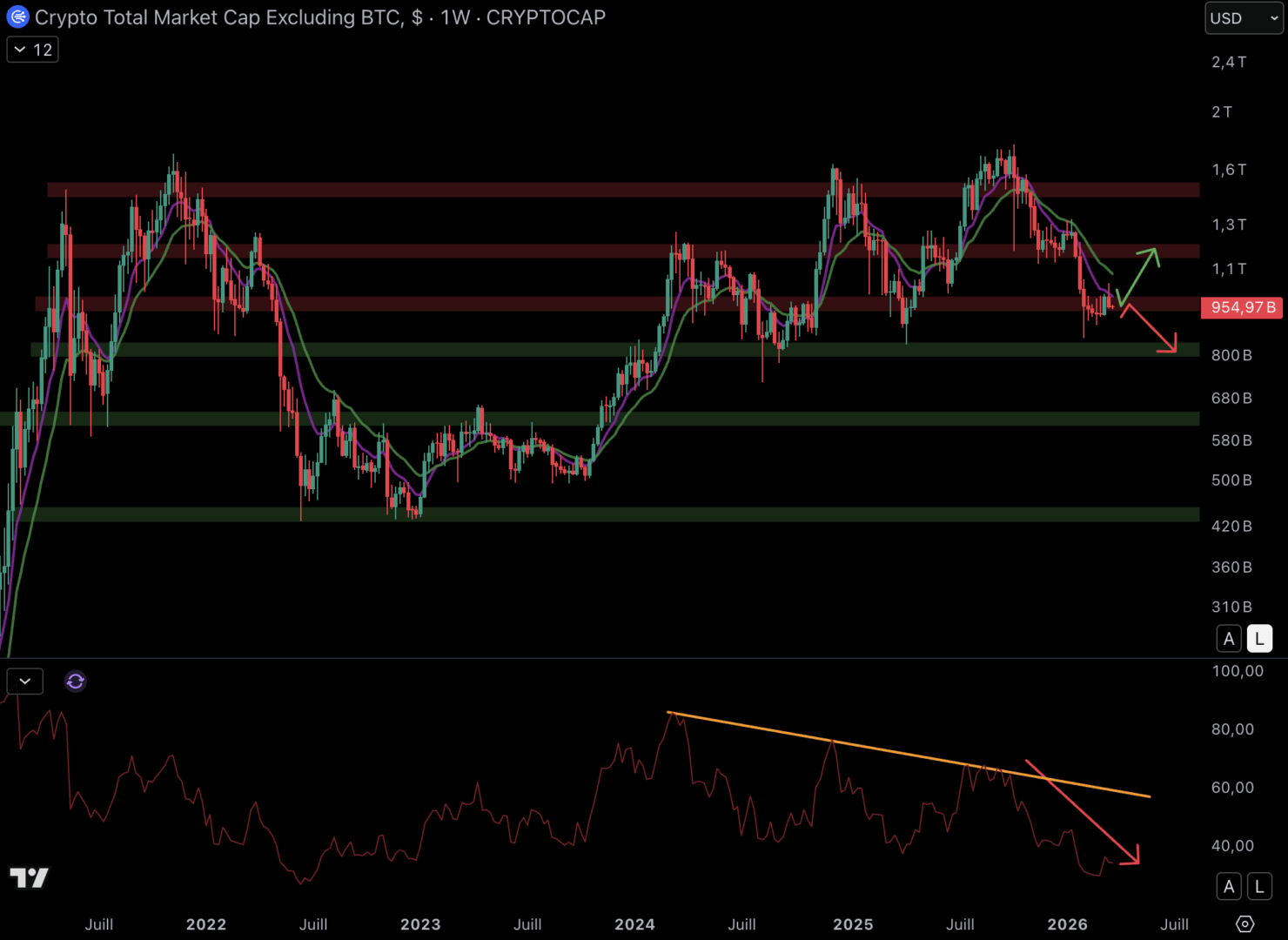Toggle auto scale A on main price pane
1288x940 pixels.
tap(1228, 639)
